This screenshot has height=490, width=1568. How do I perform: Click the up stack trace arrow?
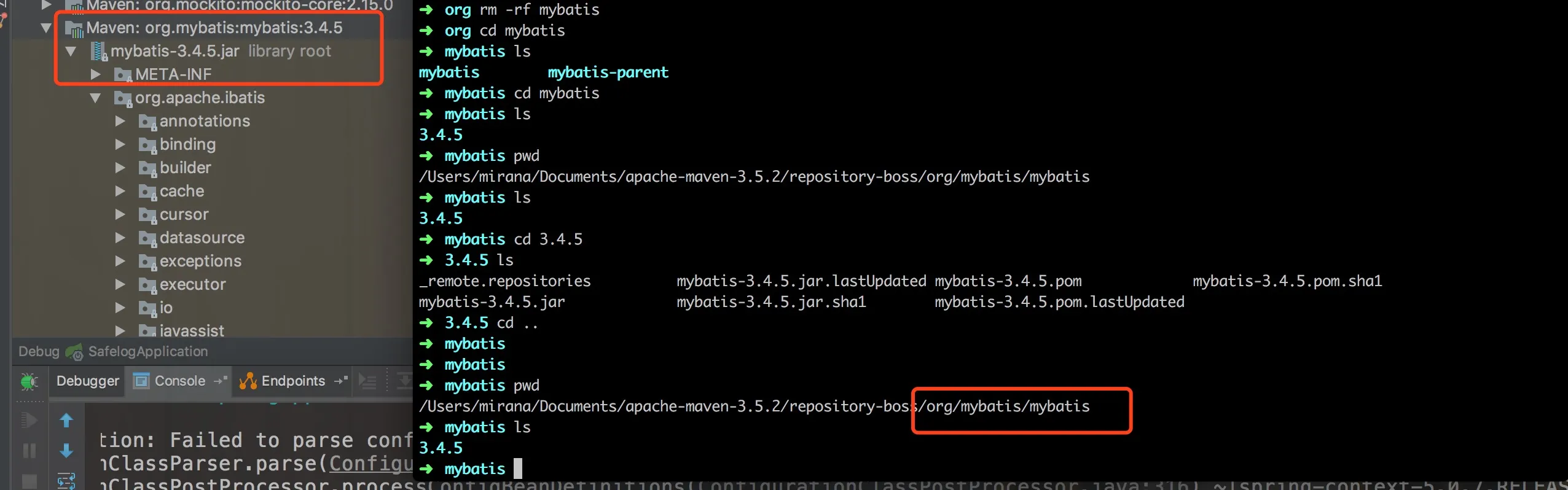coord(66,421)
